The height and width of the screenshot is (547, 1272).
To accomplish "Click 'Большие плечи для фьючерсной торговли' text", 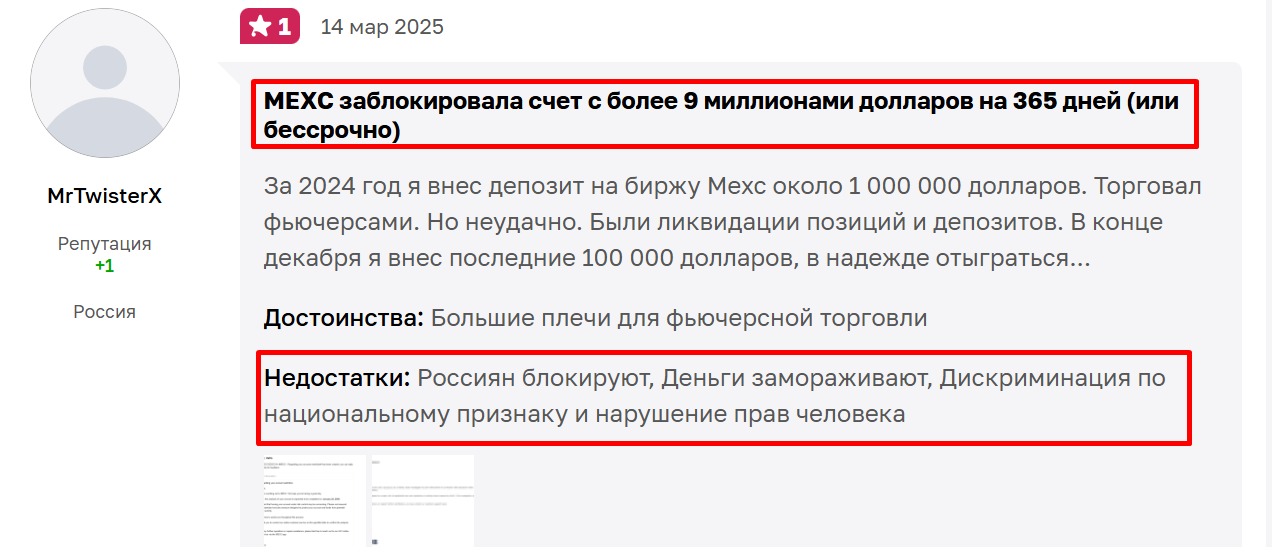I will coord(679,318).
